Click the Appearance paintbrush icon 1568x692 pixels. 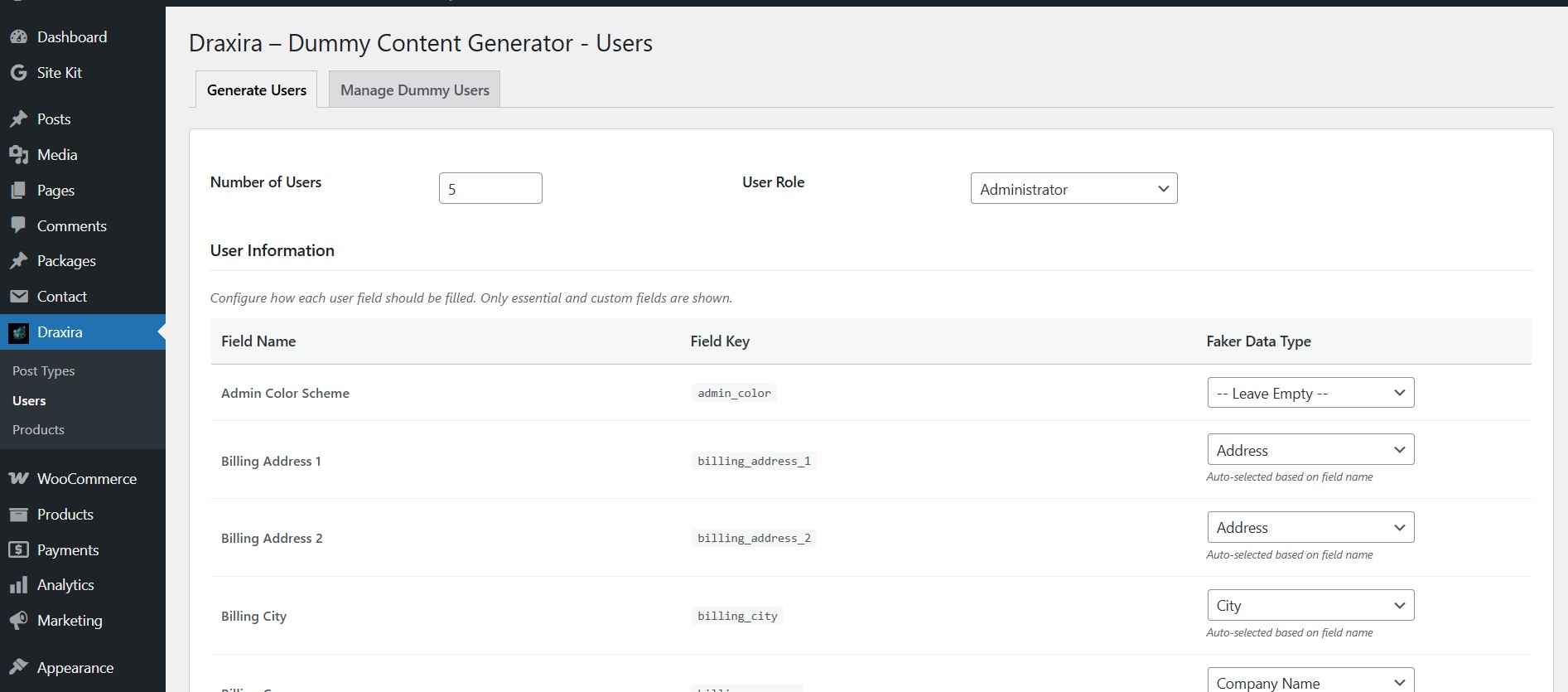(18, 667)
